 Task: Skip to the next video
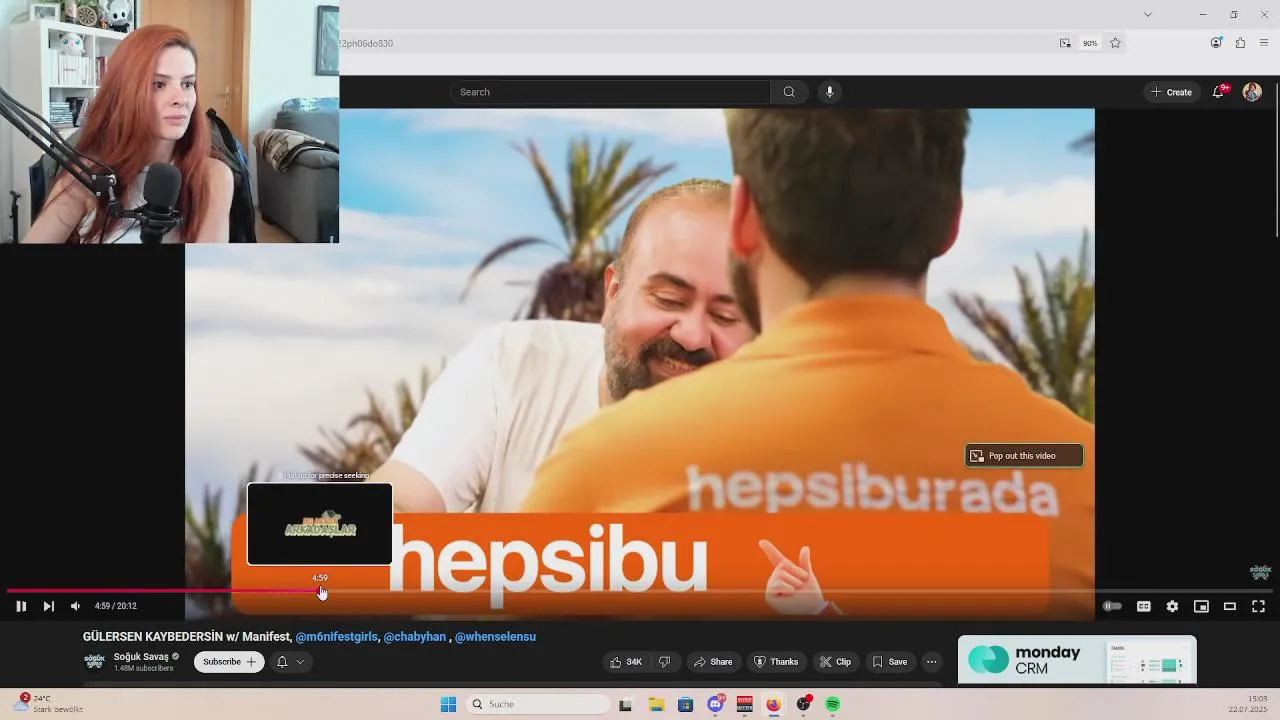pos(48,606)
